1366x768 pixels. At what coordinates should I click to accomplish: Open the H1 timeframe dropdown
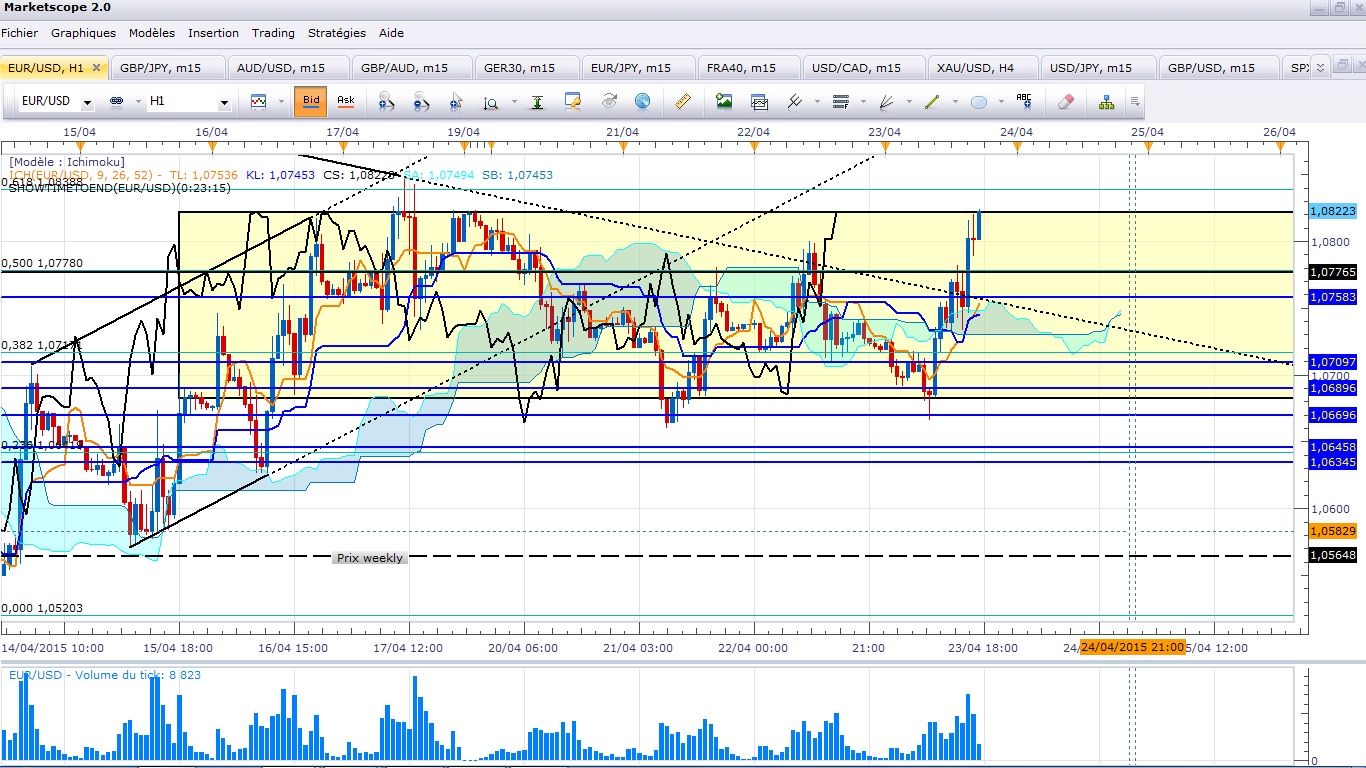(224, 103)
